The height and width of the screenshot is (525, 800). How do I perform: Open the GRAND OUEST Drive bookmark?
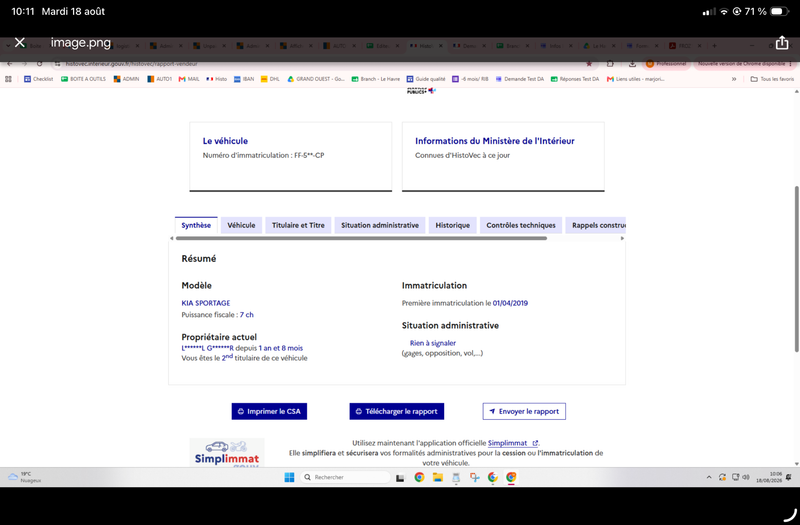316,79
